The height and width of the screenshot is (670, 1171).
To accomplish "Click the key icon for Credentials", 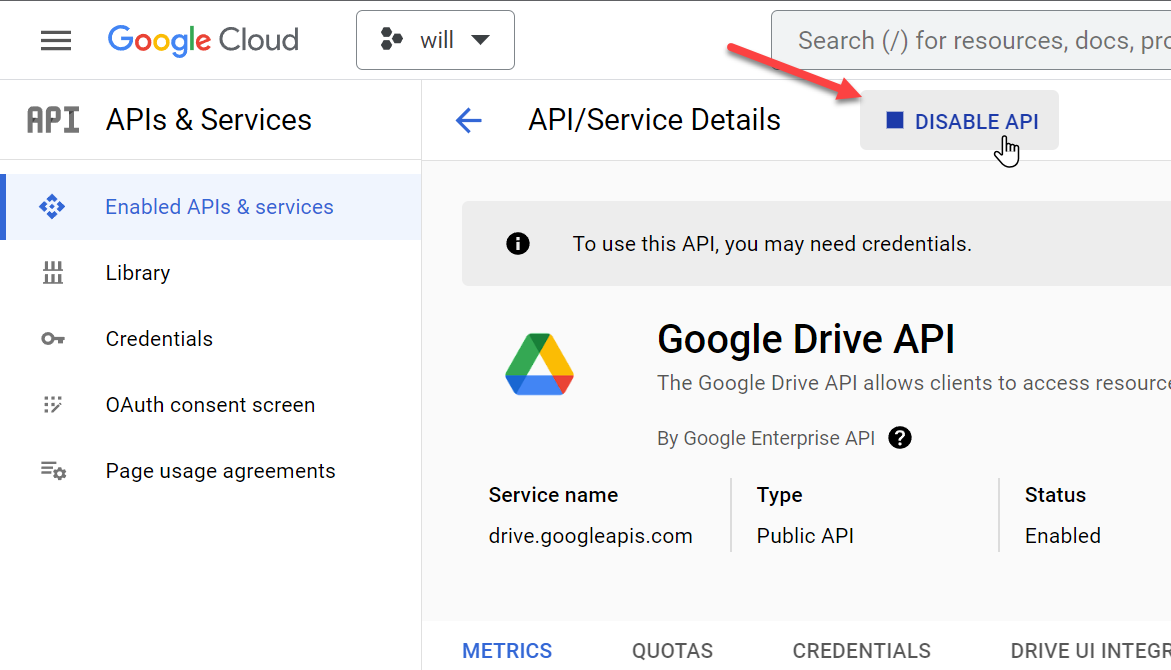I will [x=53, y=339].
